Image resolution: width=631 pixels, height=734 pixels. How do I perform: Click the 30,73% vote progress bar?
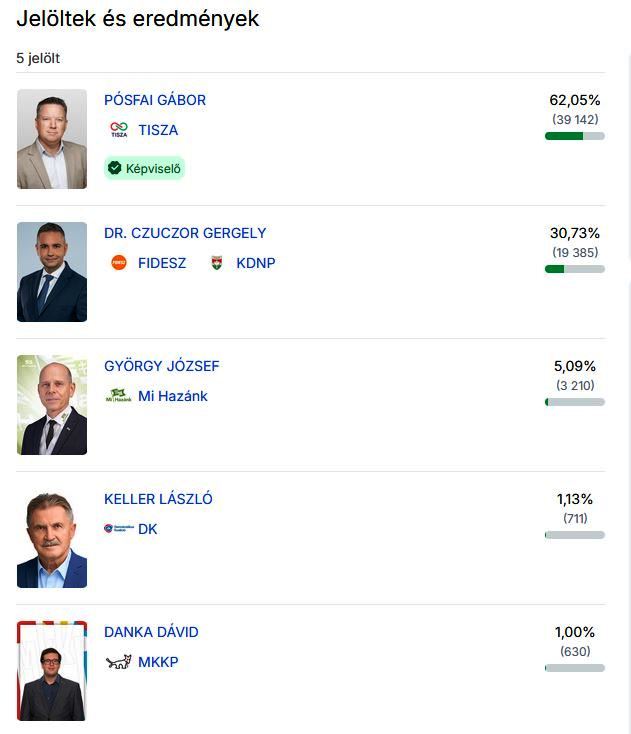(575, 269)
